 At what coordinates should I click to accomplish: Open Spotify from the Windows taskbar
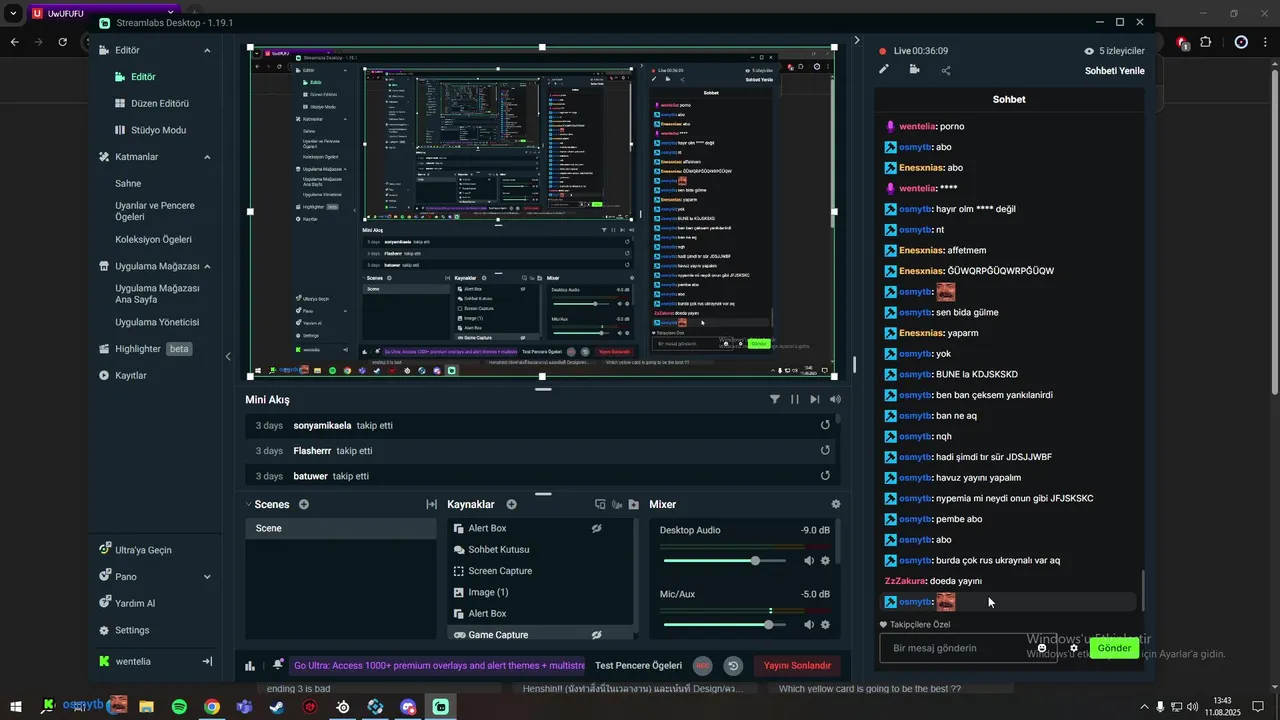tap(179, 707)
